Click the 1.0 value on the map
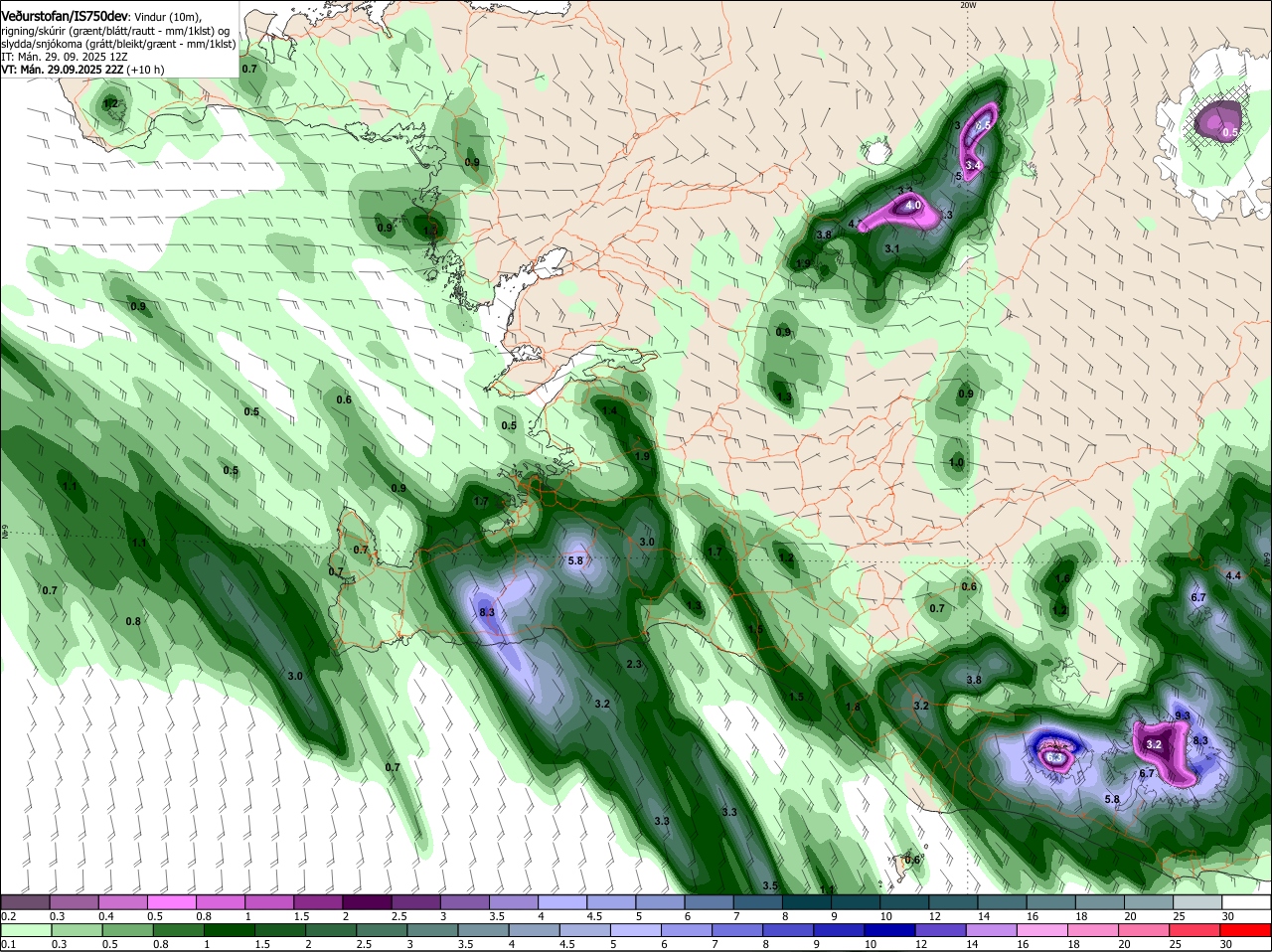Viewport: 1272px width, 952px height. click(956, 462)
